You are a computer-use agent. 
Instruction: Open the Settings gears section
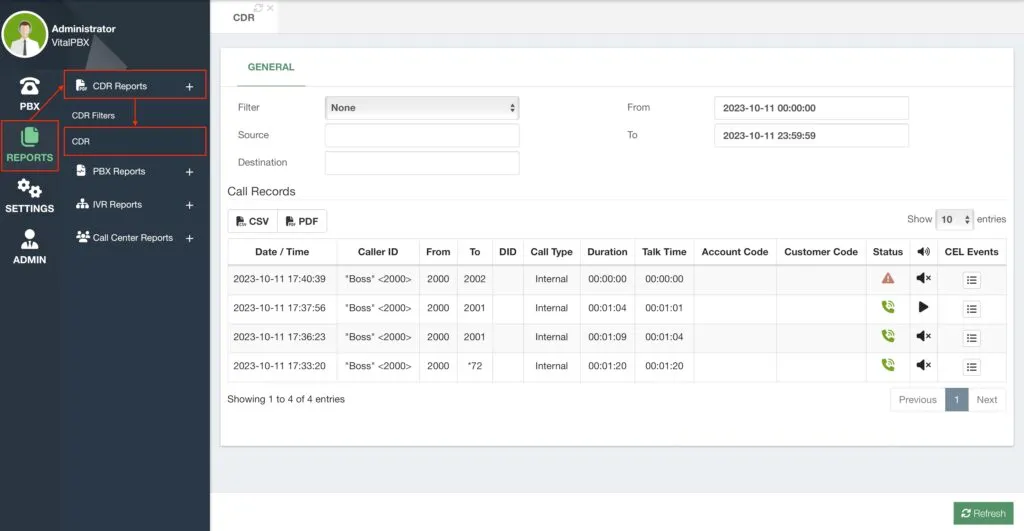(x=29, y=196)
